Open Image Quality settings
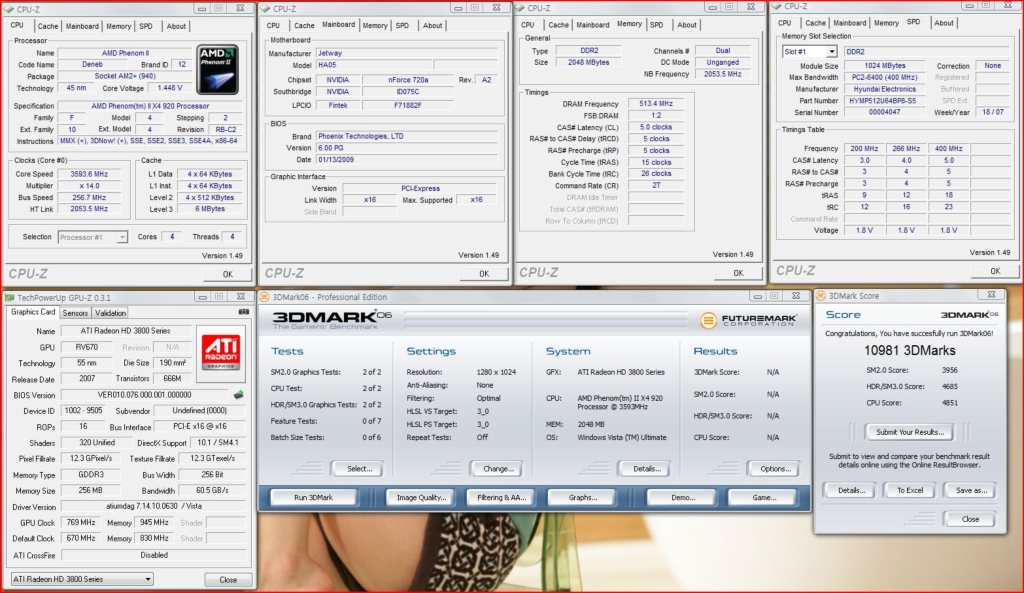This screenshot has width=1024, height=593. pyautogui.click(x=421, y=498)
